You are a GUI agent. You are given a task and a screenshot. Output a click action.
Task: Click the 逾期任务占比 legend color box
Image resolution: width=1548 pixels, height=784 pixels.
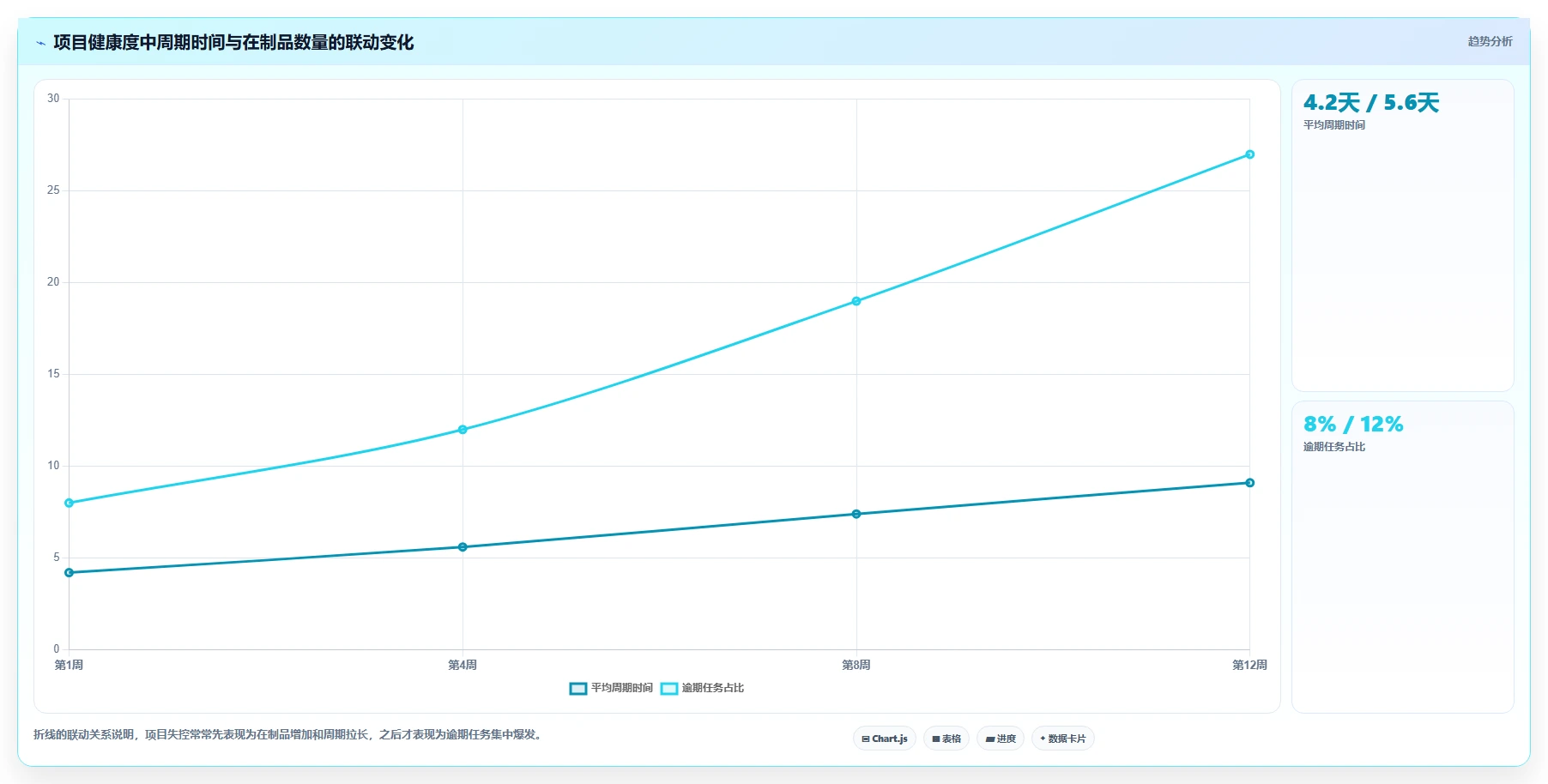[x=669, y=688]
